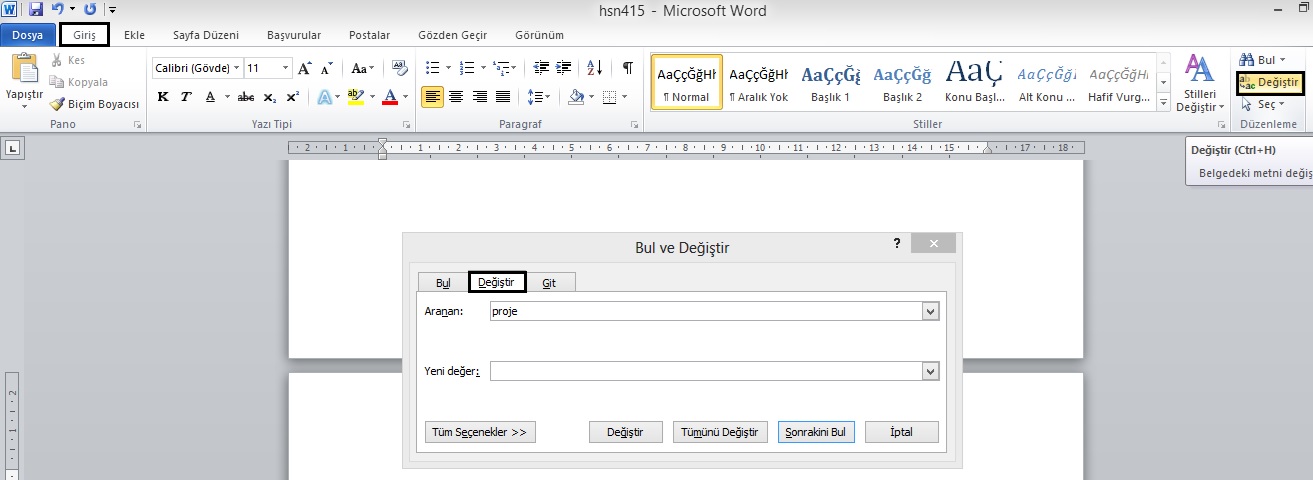Switch to the Git tab in dialog
This screenshot has width=1313, height=480.
549,283
